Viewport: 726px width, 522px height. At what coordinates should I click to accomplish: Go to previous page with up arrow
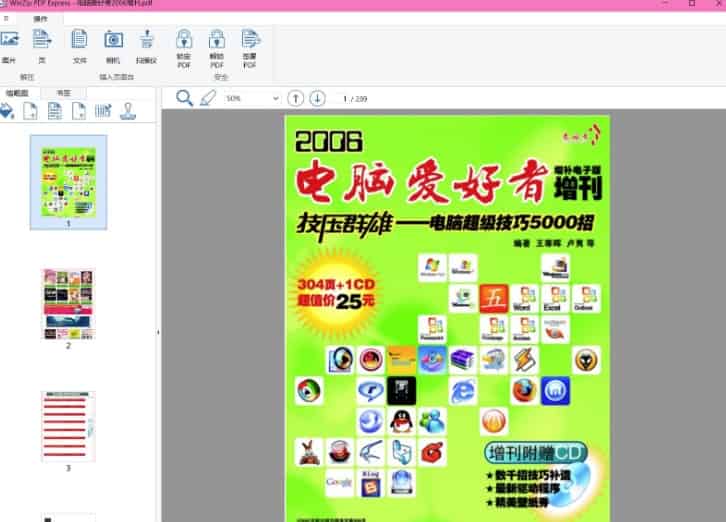pyautogui.click(x=295, y=98)
